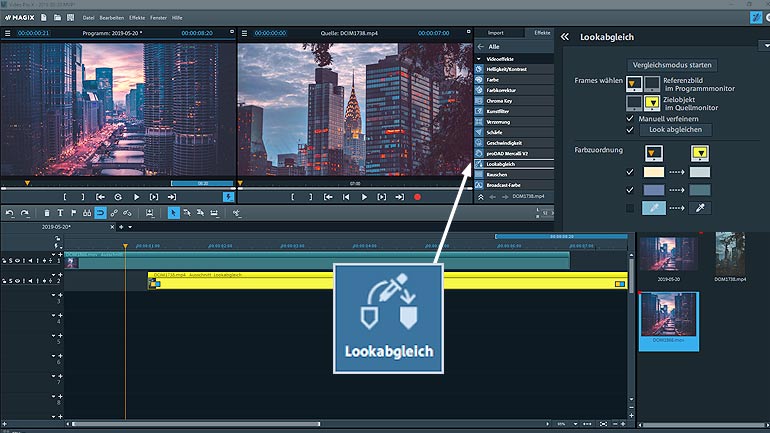Click the Redo arrow in the toolbar

click(25, 213)
